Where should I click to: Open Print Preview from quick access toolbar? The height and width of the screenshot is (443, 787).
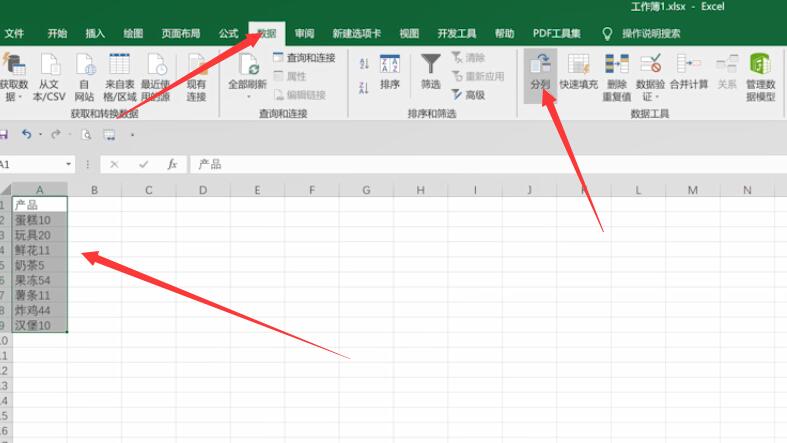tap(86, 134)
